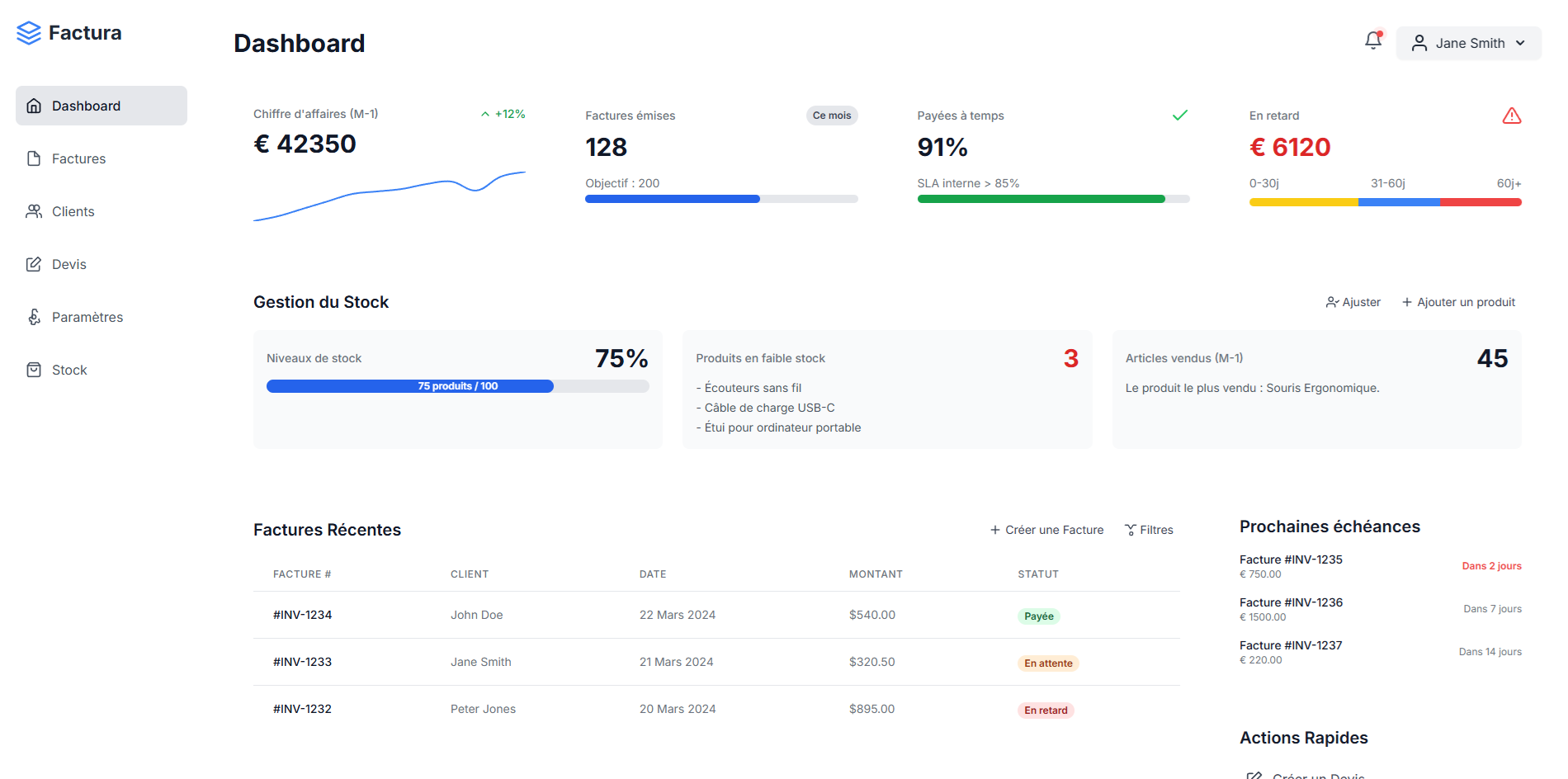Open Facture #INV-1235 from Prochaines échéances

click(1291, 559)
